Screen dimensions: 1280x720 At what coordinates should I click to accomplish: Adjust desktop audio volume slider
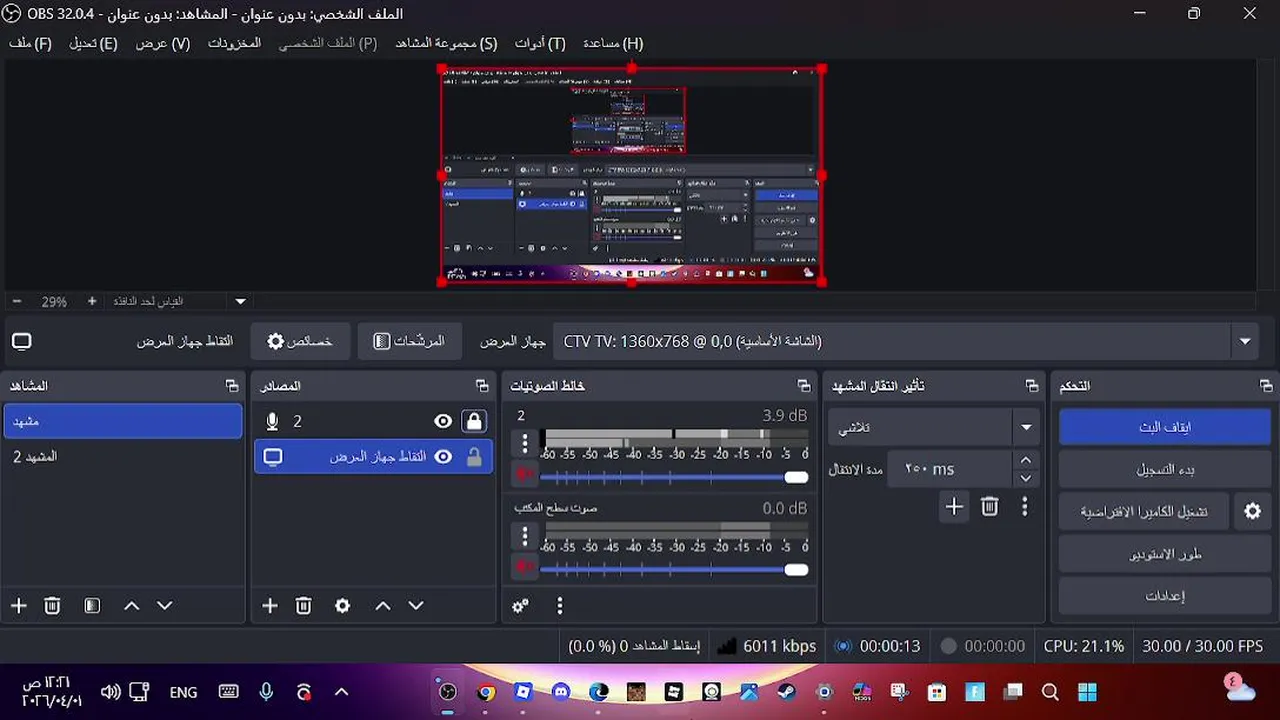coord(673,569)
